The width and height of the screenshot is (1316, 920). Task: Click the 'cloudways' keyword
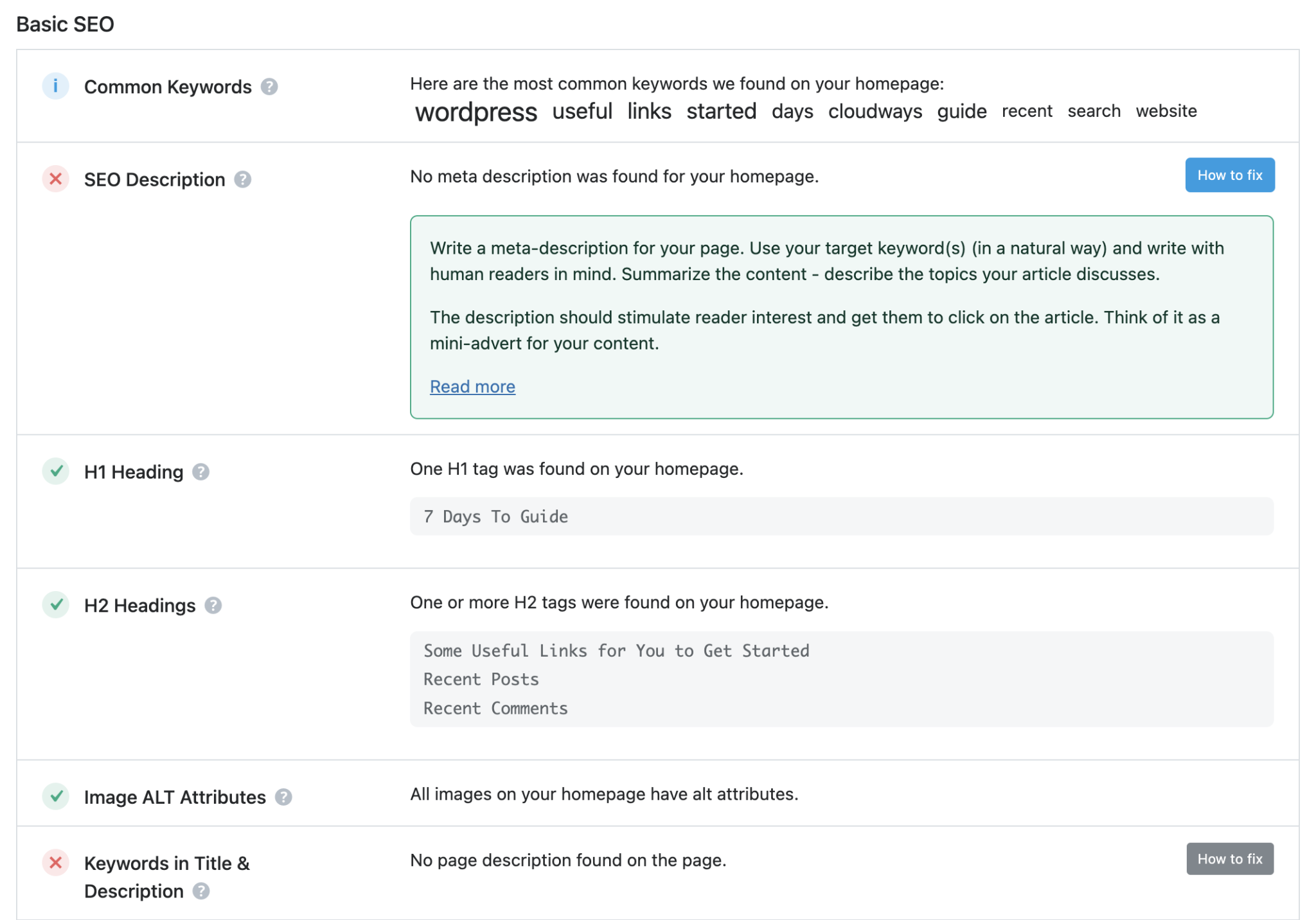click(875, 112)
